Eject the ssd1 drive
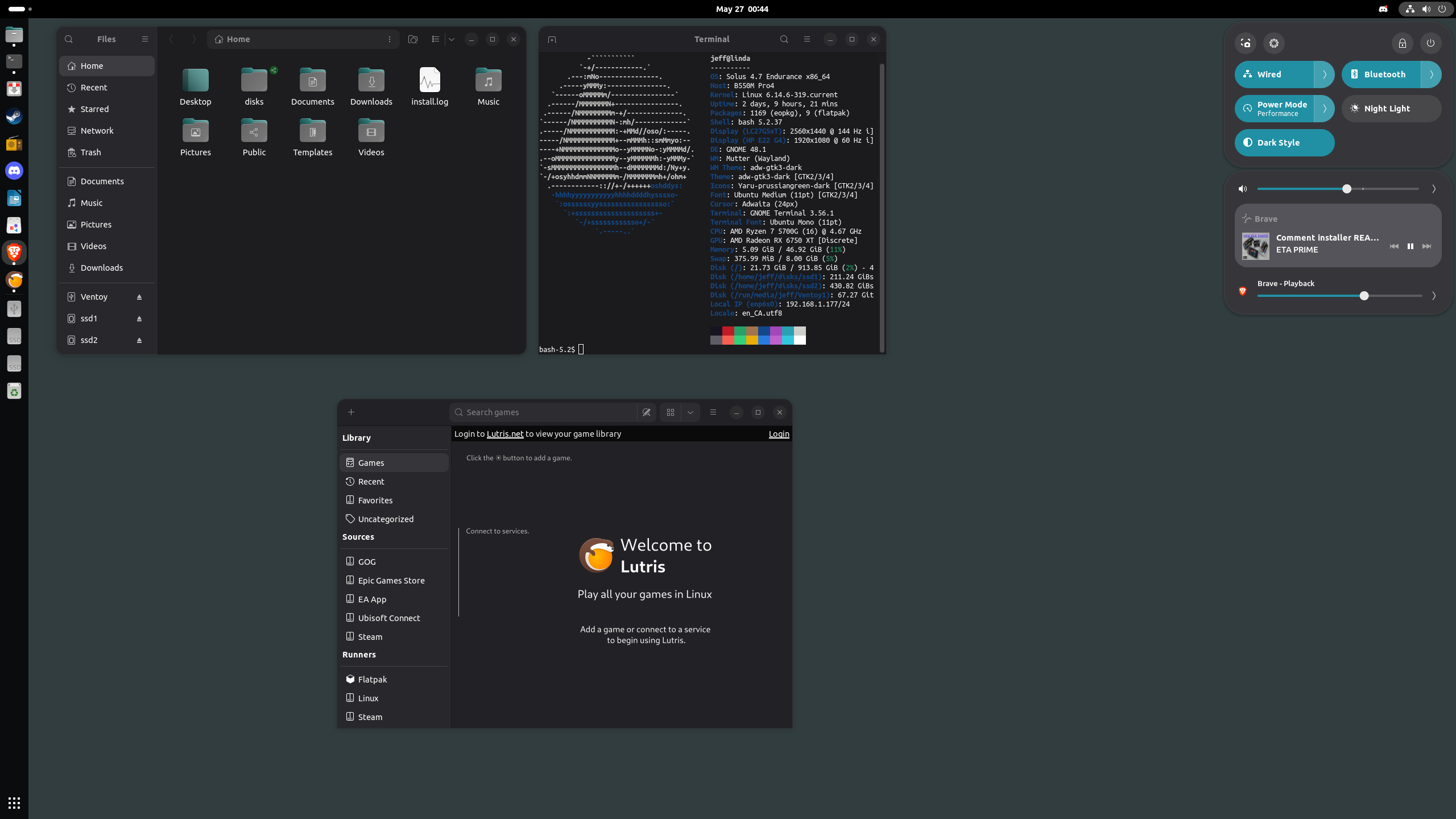The width and height of the screenshot is (1456, 819). click(x=139, y=318)
